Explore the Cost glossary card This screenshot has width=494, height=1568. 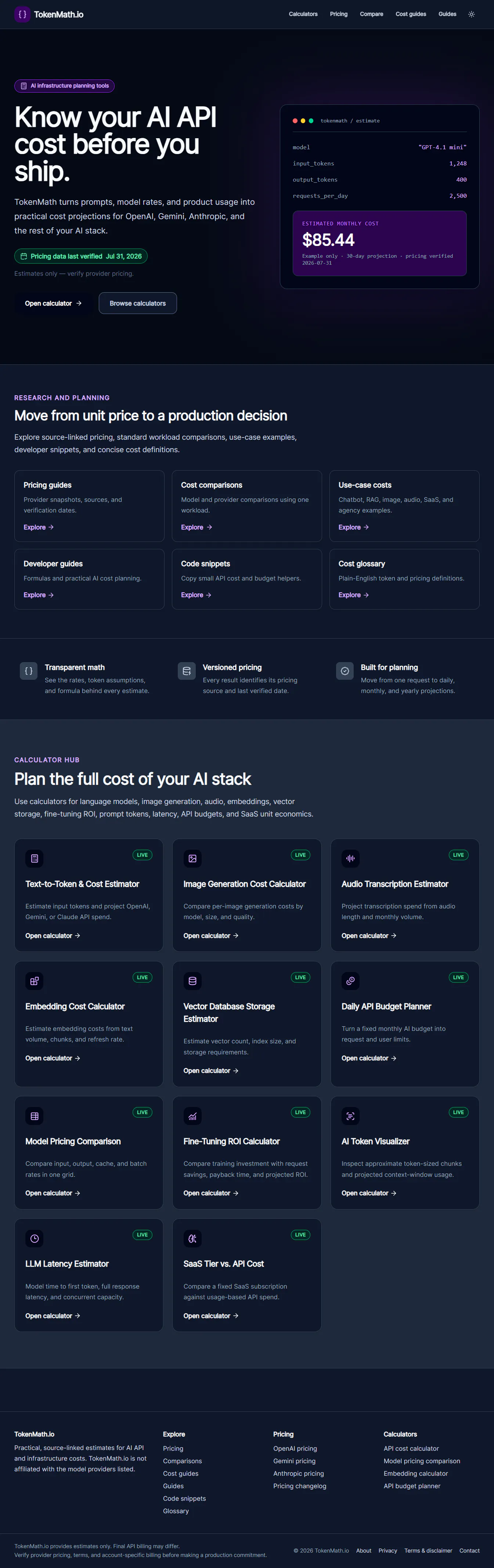pyautogui.click(x=353, y=595)
